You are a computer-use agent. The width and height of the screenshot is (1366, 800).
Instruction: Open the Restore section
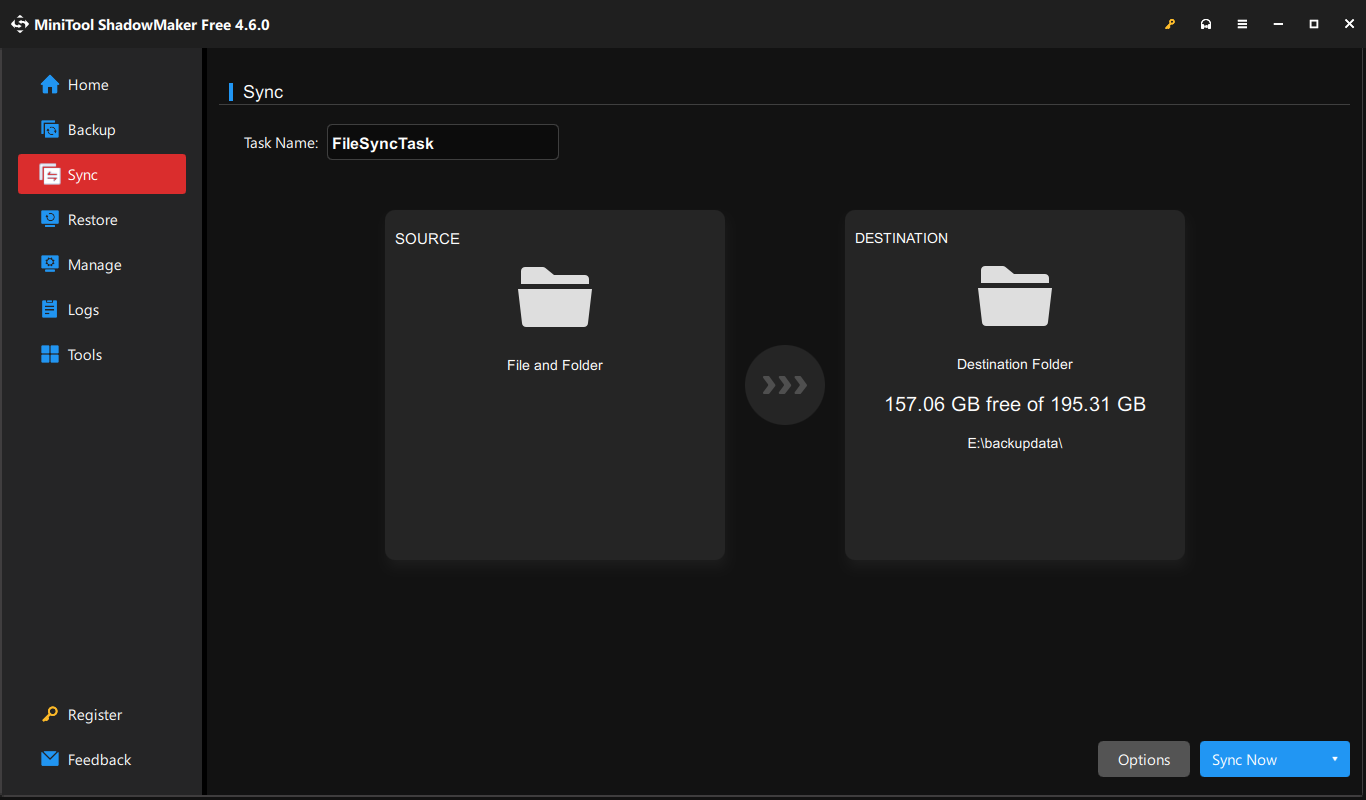pyautogui.click(x=91, y=219)
